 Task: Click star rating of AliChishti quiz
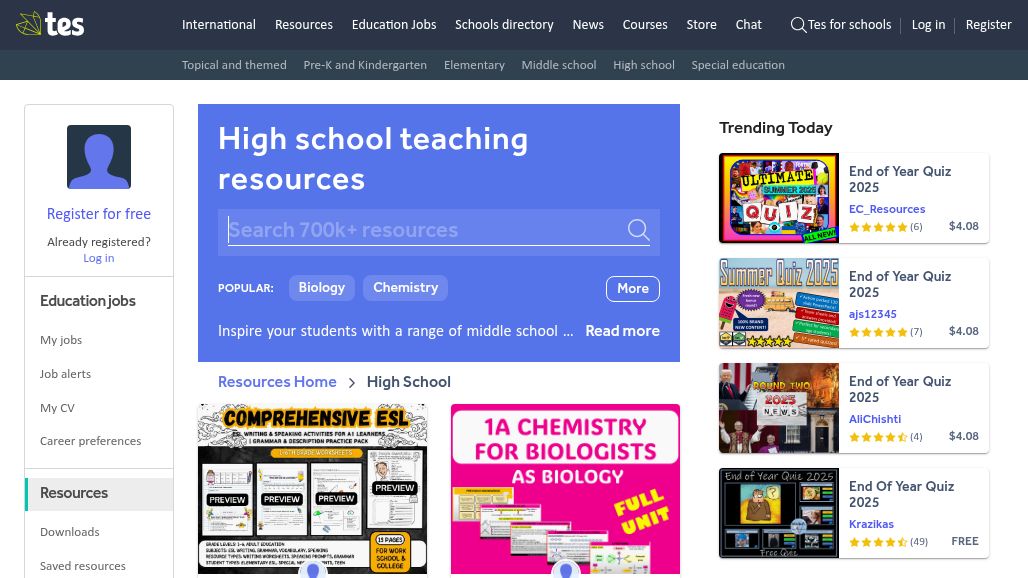878,436
